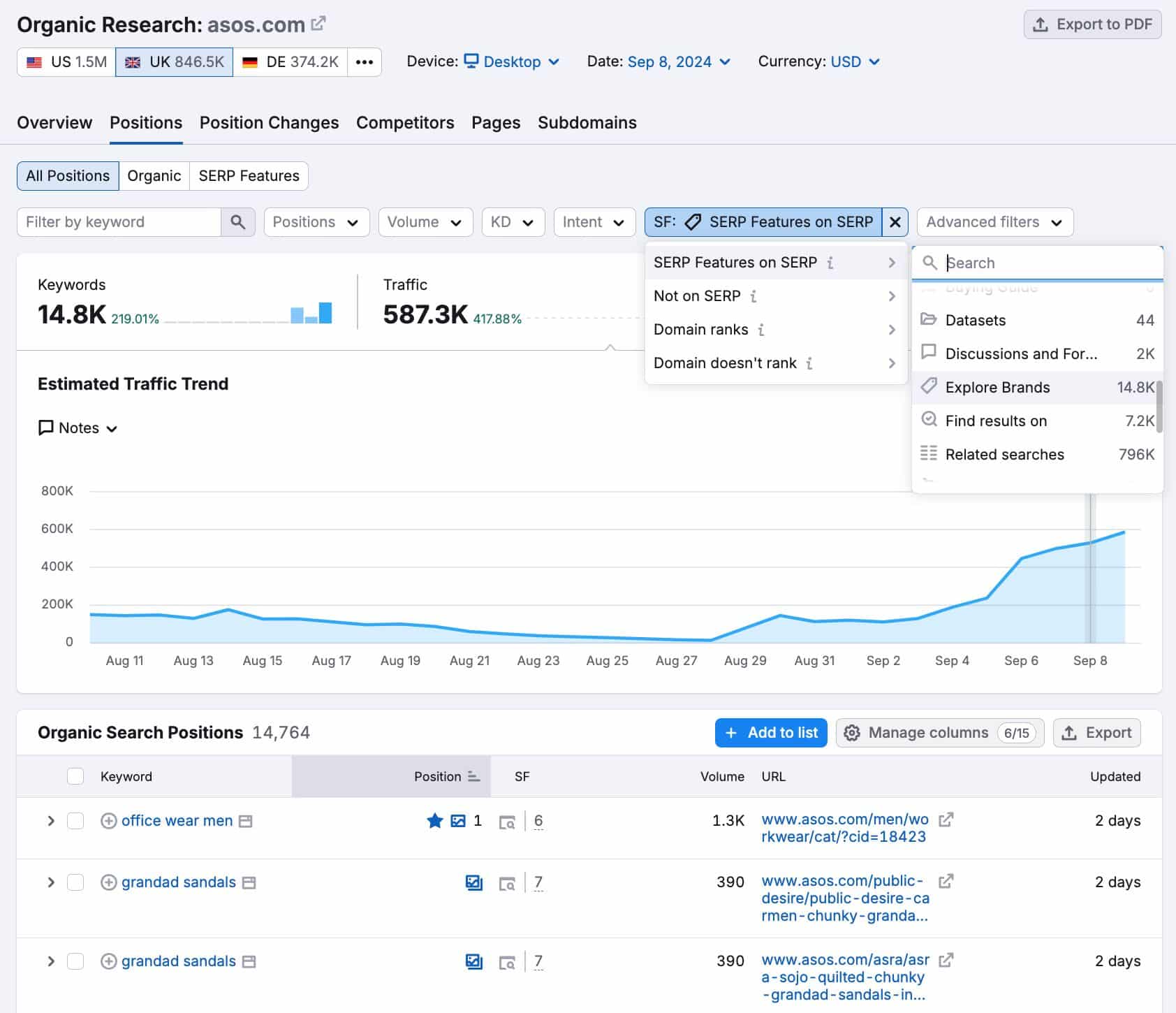Open the Date Sep 8, 2024 dropdown

pos(679,61)
